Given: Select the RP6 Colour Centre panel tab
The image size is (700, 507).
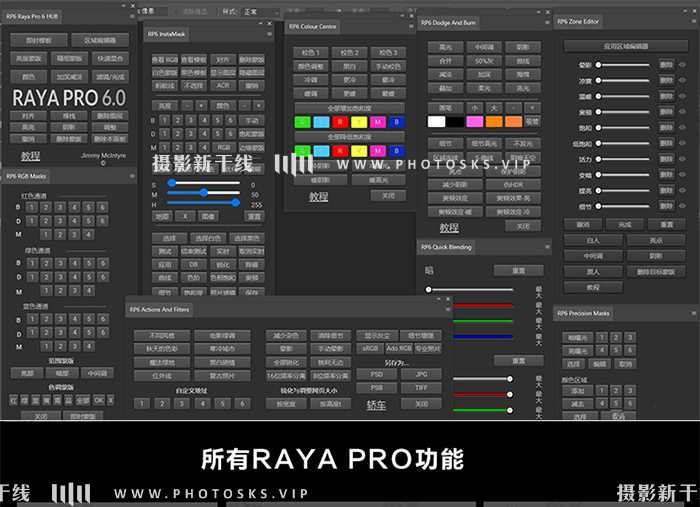Looking at the screenshot, I should [312, 26].
